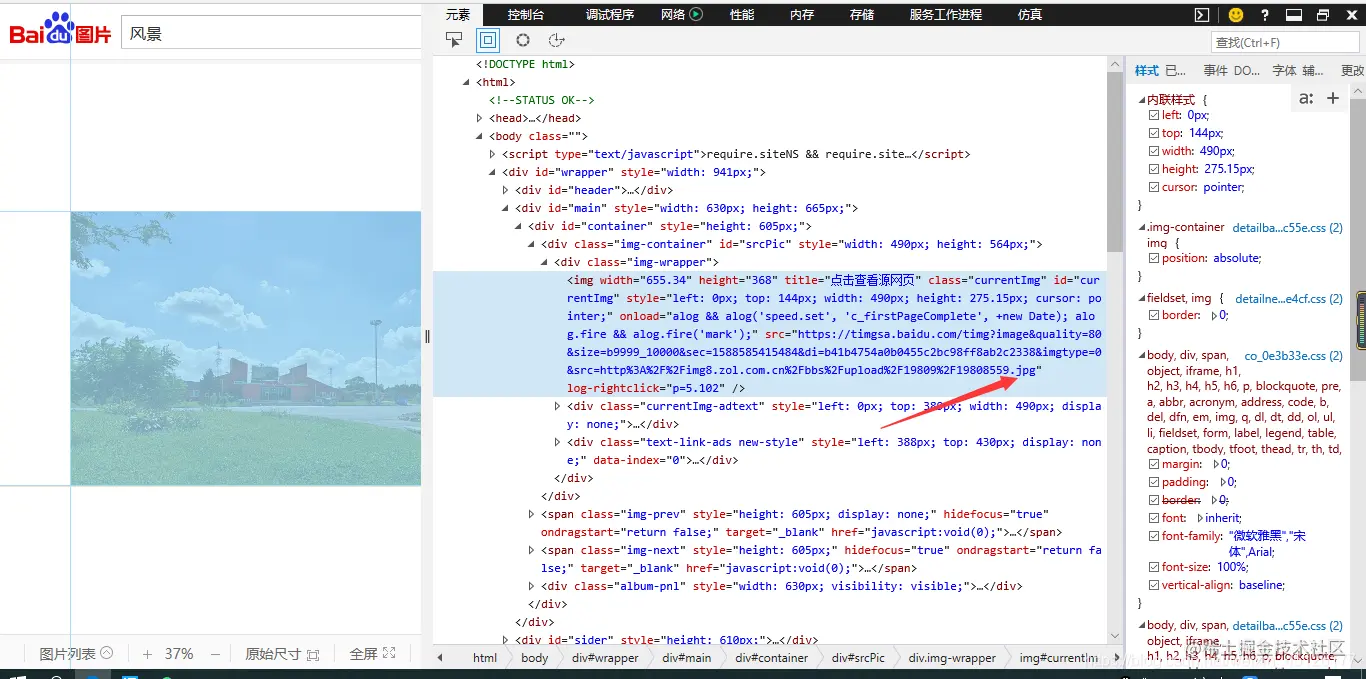This screenshot has width=1366, height=679.
Task: Switch to the Debugger tab
Action: click(x=610, y=14)
